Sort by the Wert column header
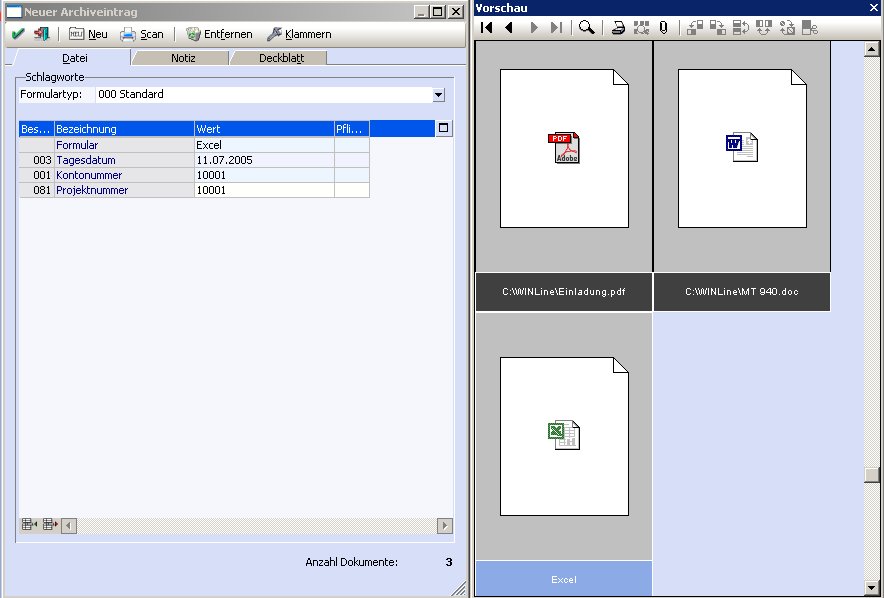Image resolution: width=884 pixels, height=598 pixels. pos(264,129)
